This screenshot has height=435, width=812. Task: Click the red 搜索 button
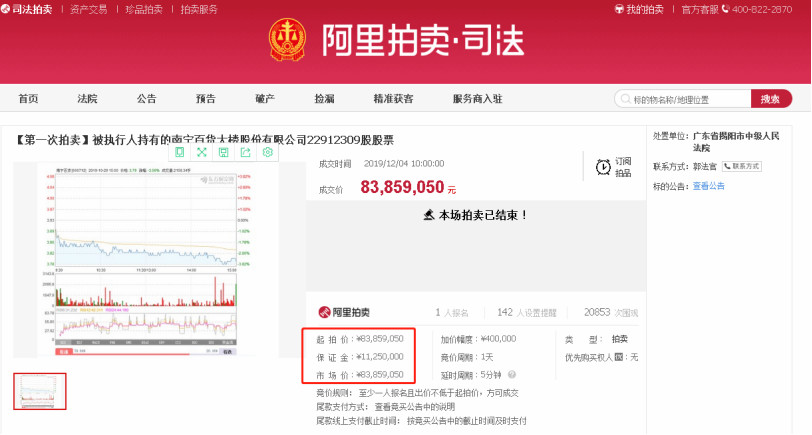click(770, 99)
